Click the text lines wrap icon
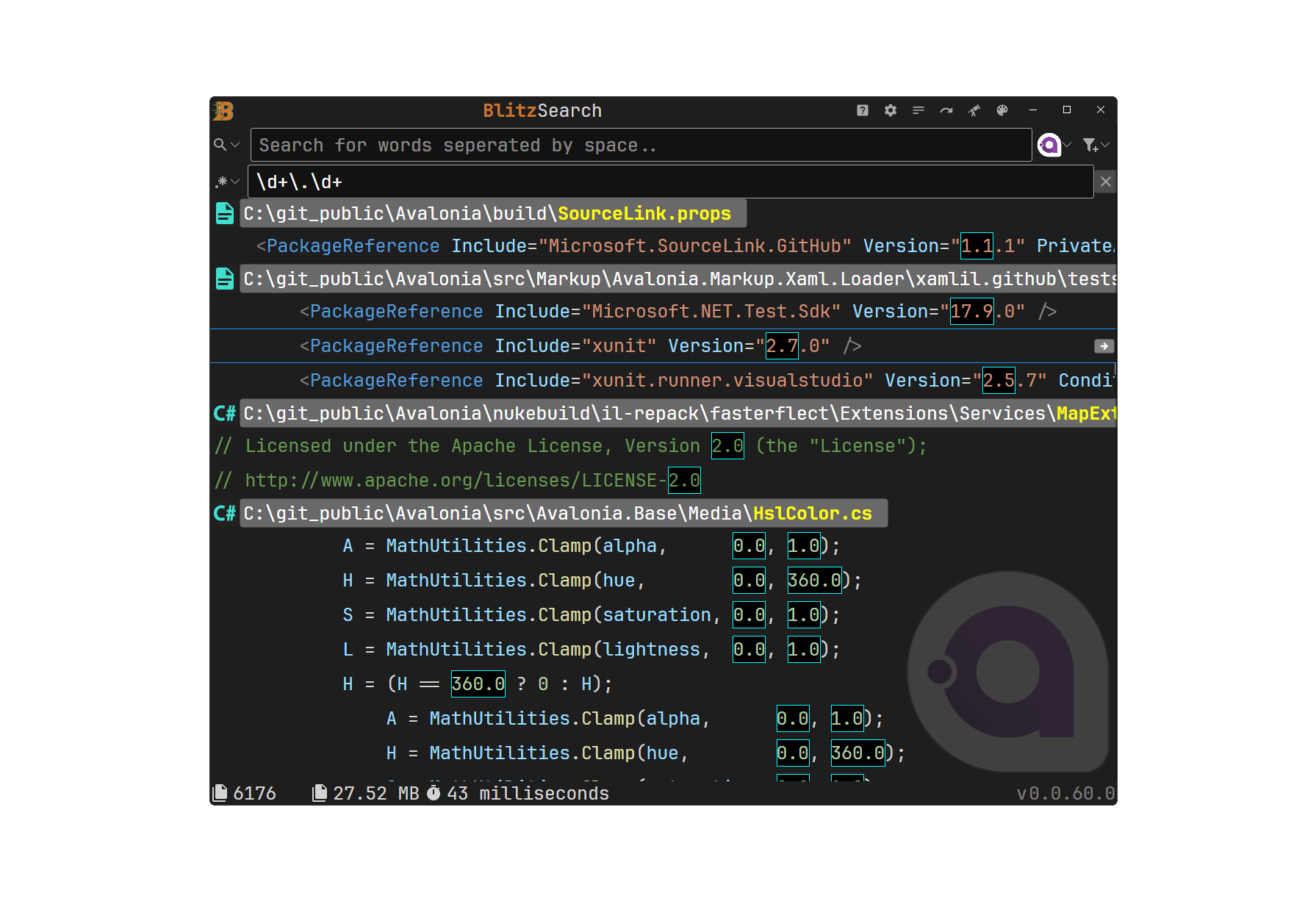Image resolution: width=1316 pixels, height=904 pixels. (918, 110)
